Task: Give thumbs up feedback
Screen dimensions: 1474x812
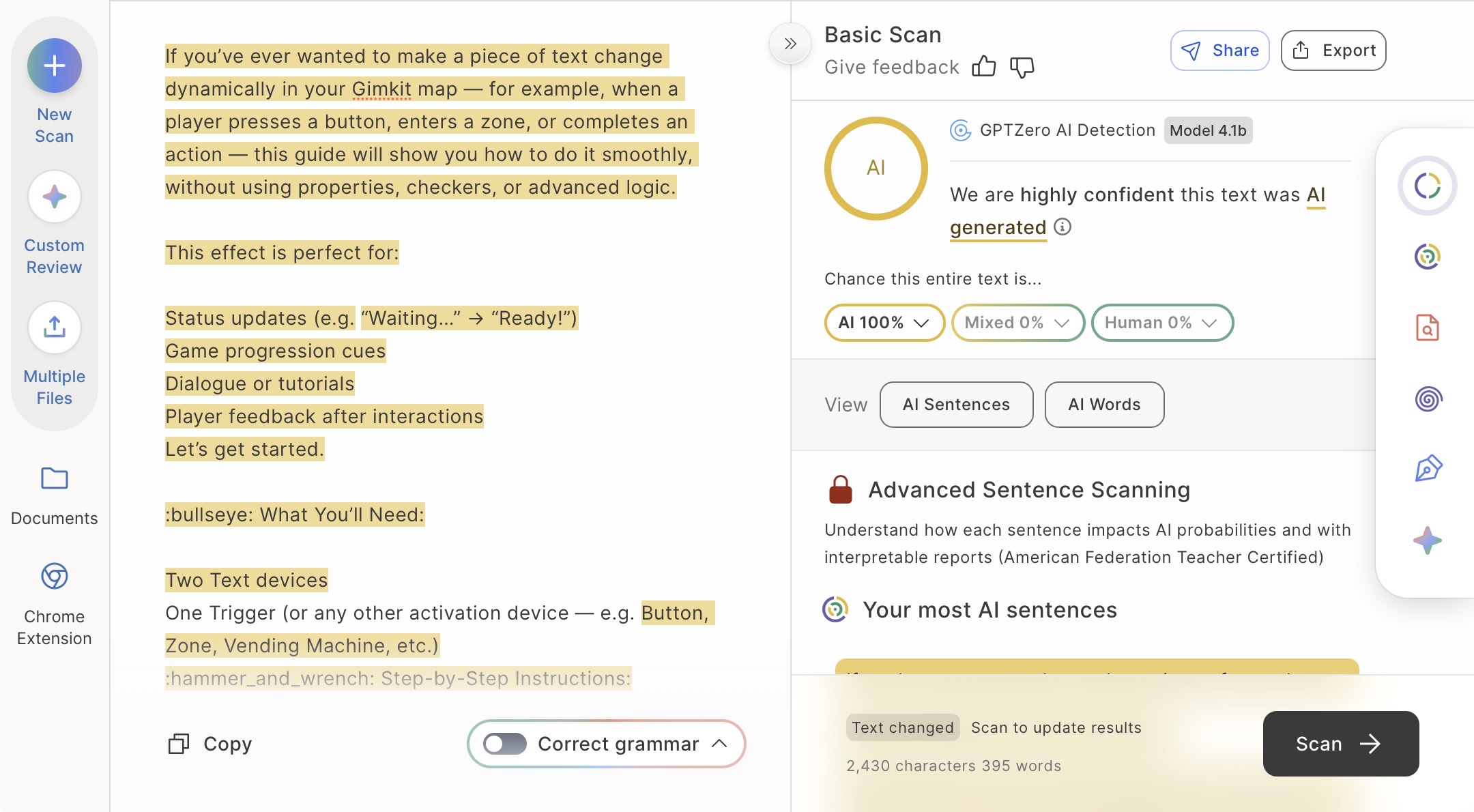Action: coord(983,67)
